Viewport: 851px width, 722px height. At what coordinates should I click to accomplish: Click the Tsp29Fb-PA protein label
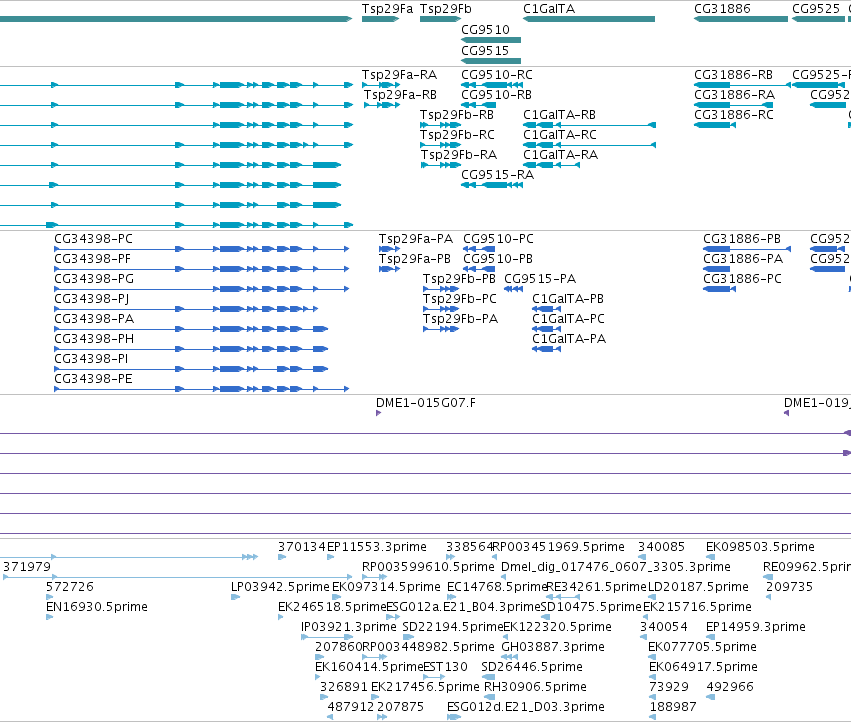pos(461,319)
